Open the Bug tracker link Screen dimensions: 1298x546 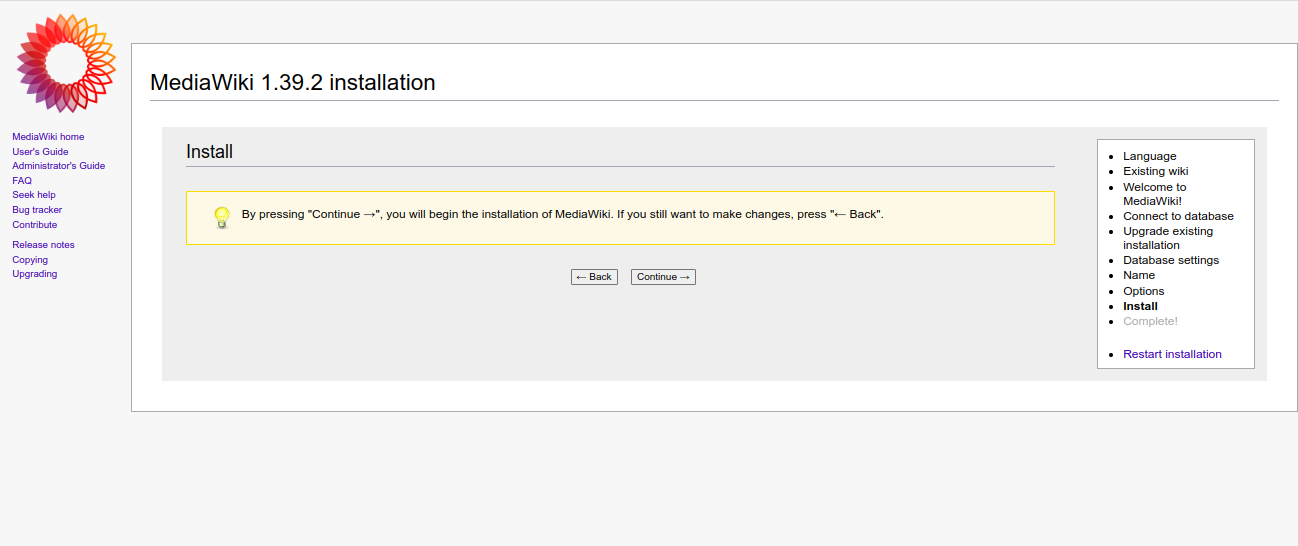coord(37,210)
